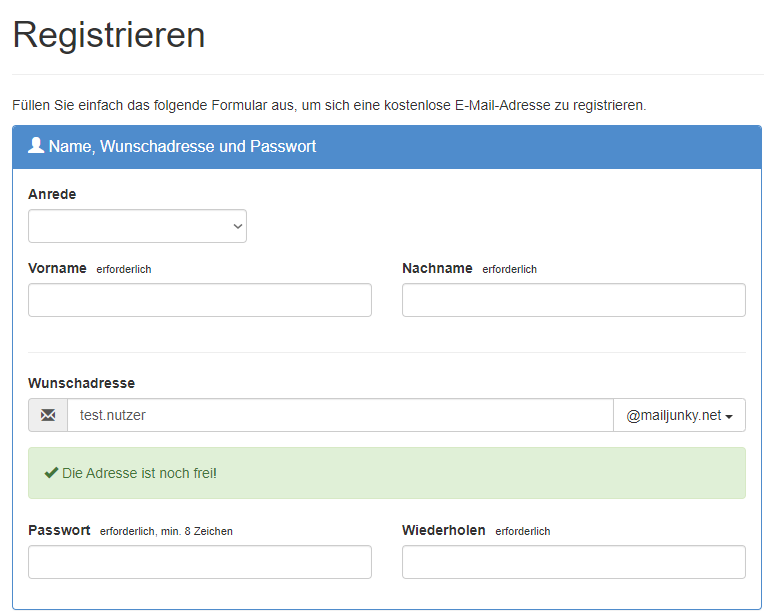Click the Nachname field label

(x=437, y=268)
